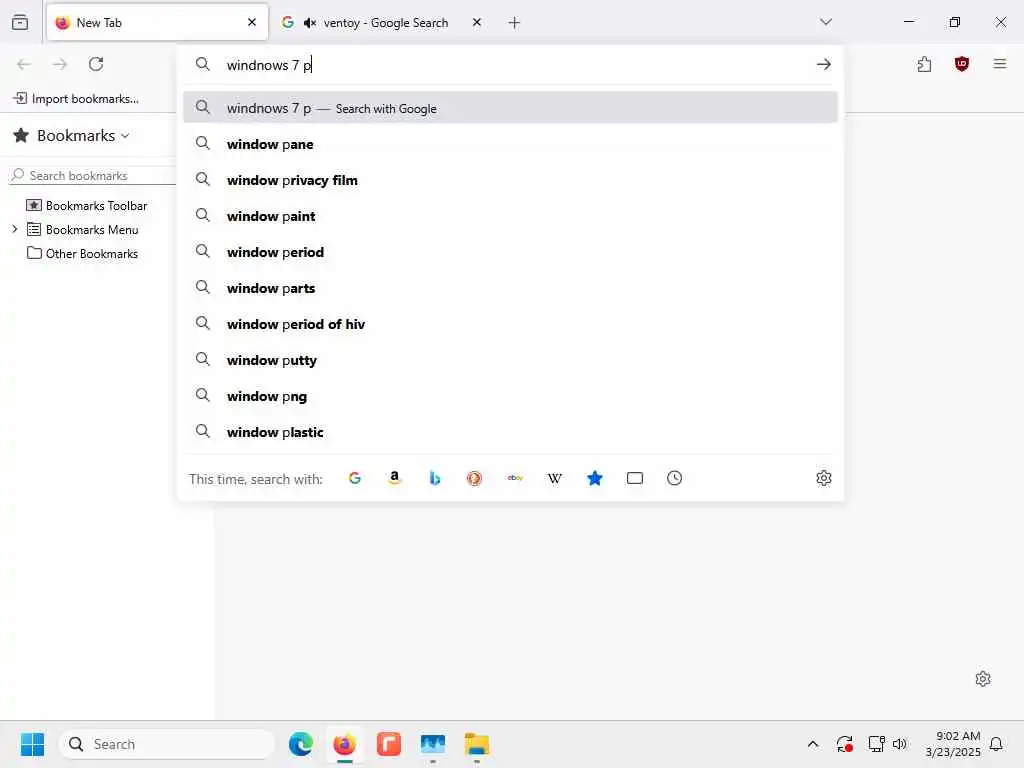
Task: Go back one page
Action: (24, 64)
